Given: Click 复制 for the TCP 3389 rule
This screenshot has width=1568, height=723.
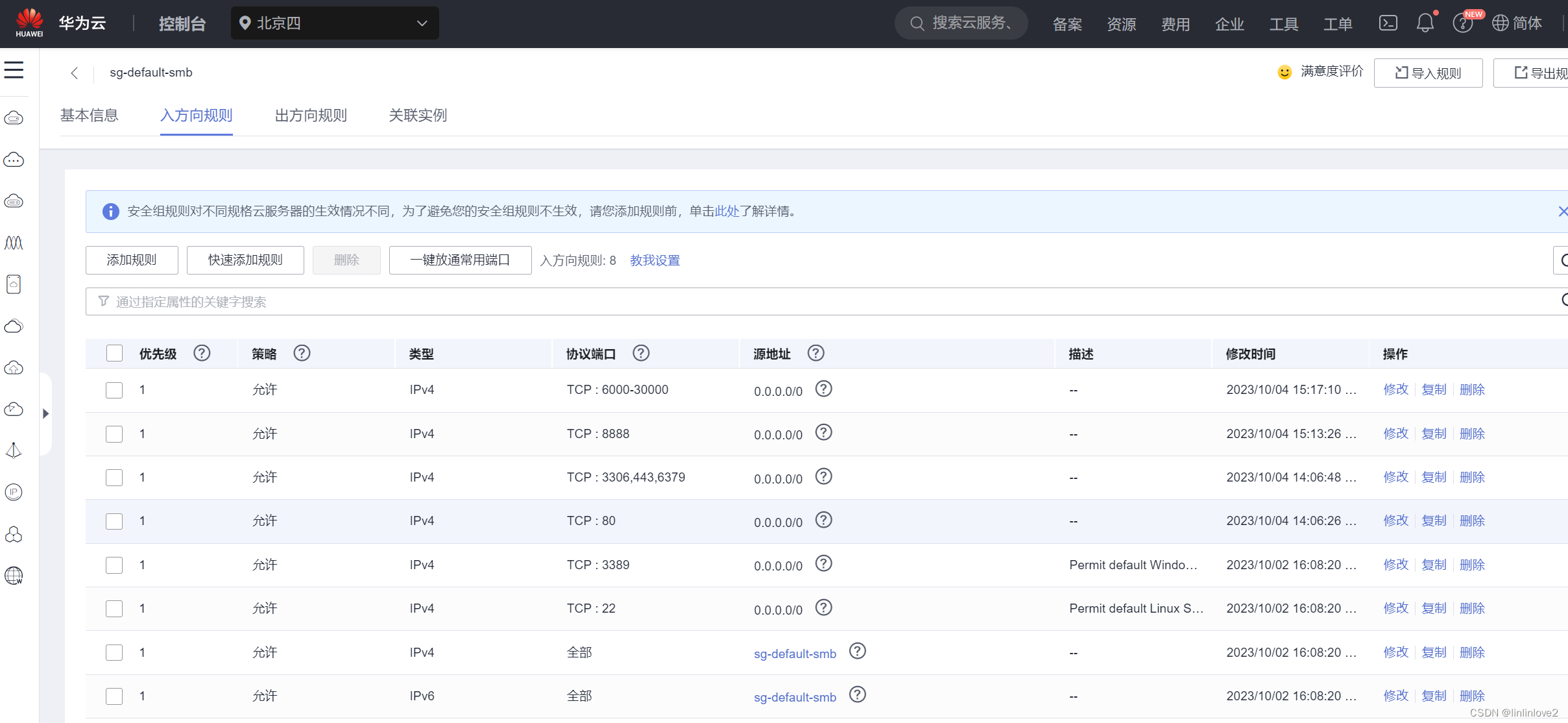Looking at the screenshot, I should pyautogui.click(x=1434, y=565).
